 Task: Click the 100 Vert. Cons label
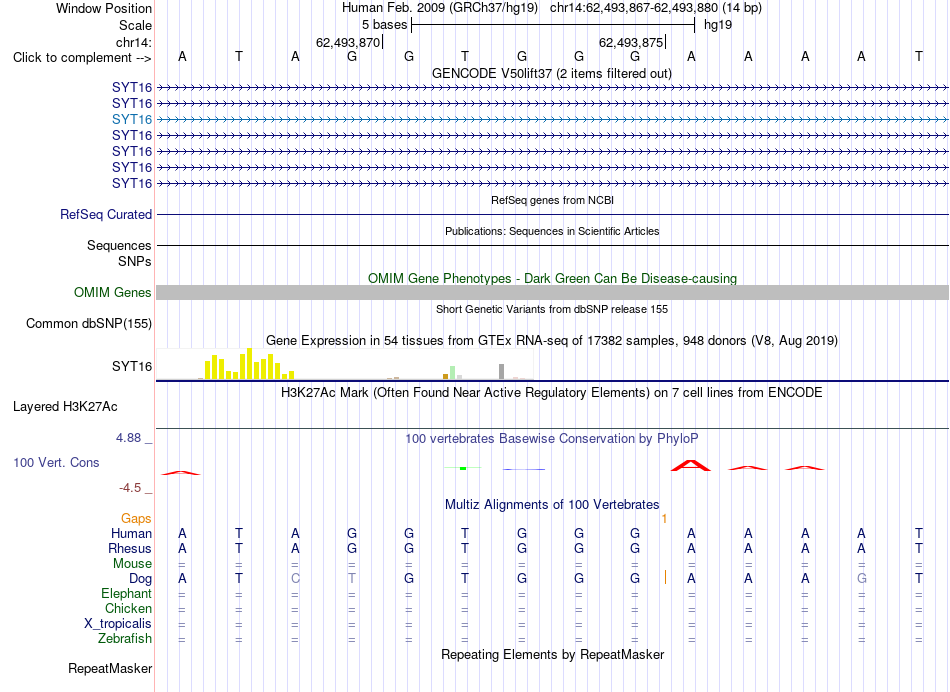(56, 463)
